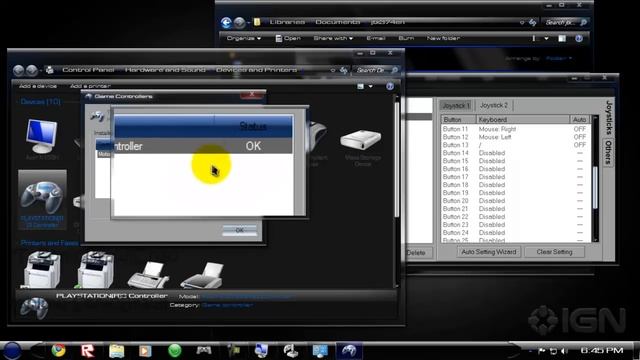Click E-mail in explorer toolbar

pos(376,38)
